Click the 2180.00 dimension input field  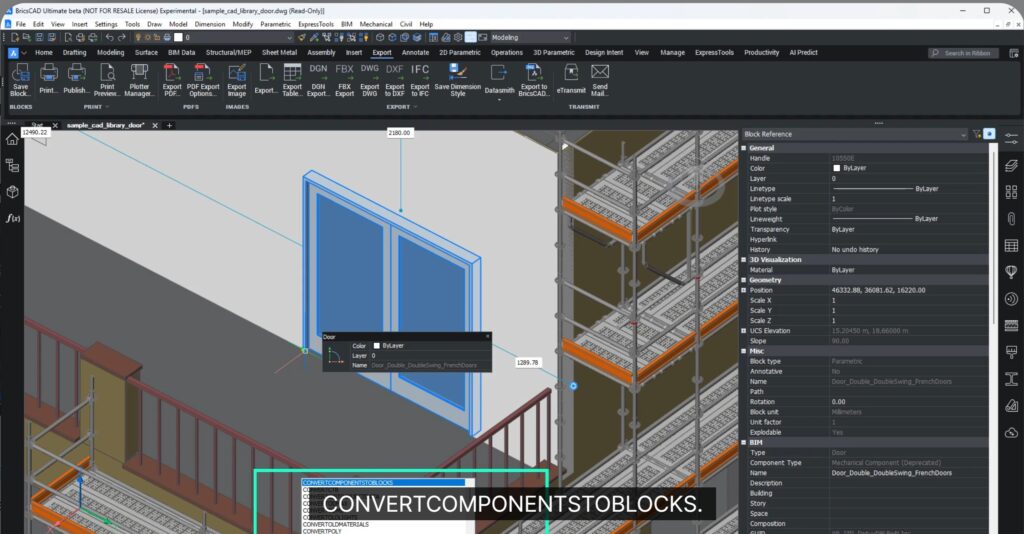pyautogui.click(x=399, y=133)
